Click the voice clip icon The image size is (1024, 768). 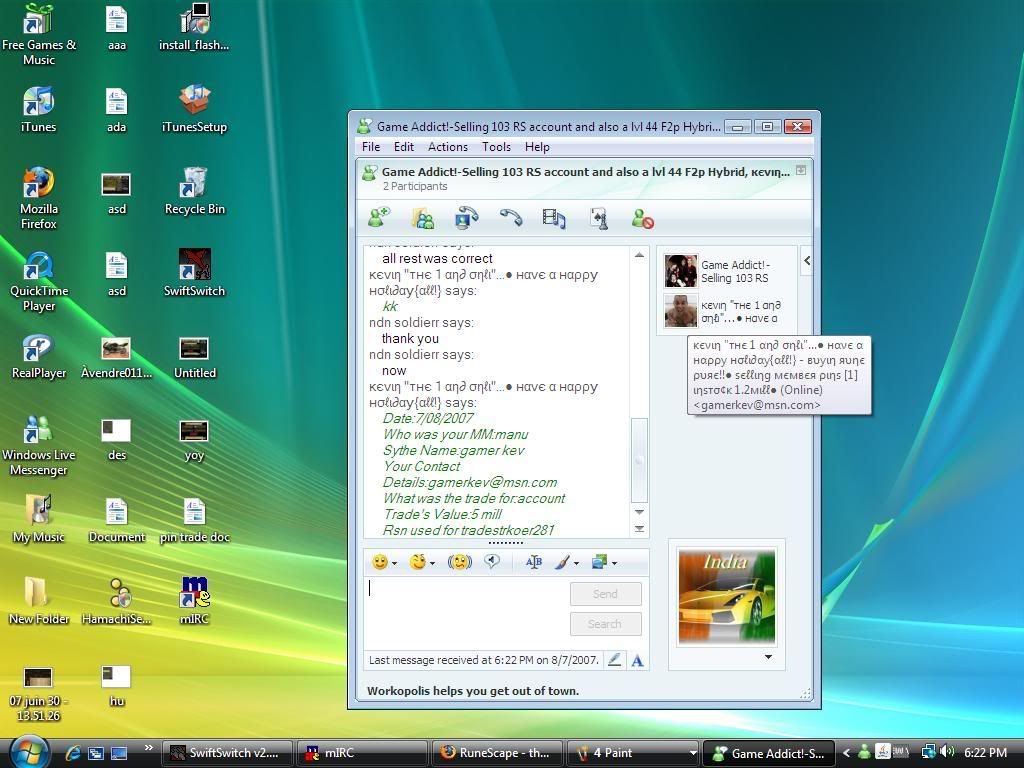pos(492,561)
